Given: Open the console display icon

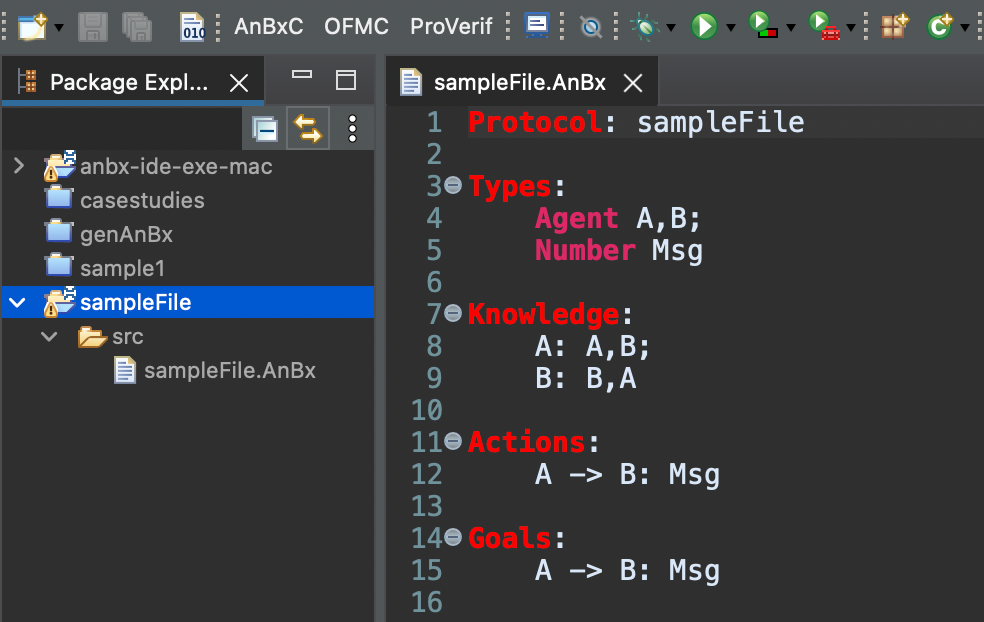Looking at the screenshot, I should coord(535,27).
